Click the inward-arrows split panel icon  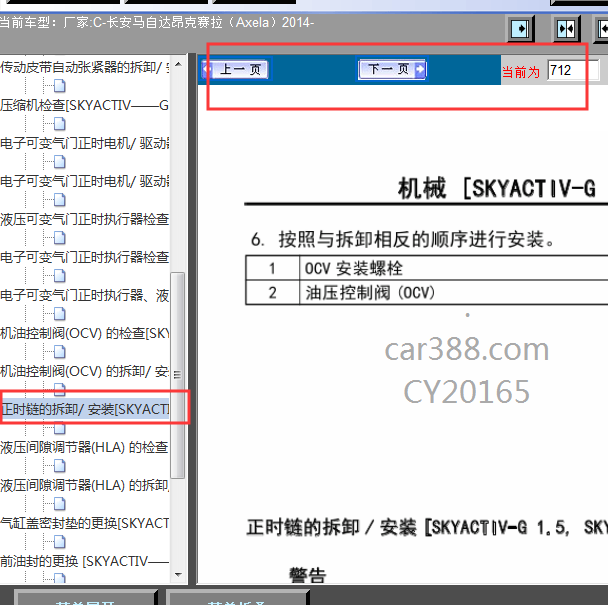[566, 29]
